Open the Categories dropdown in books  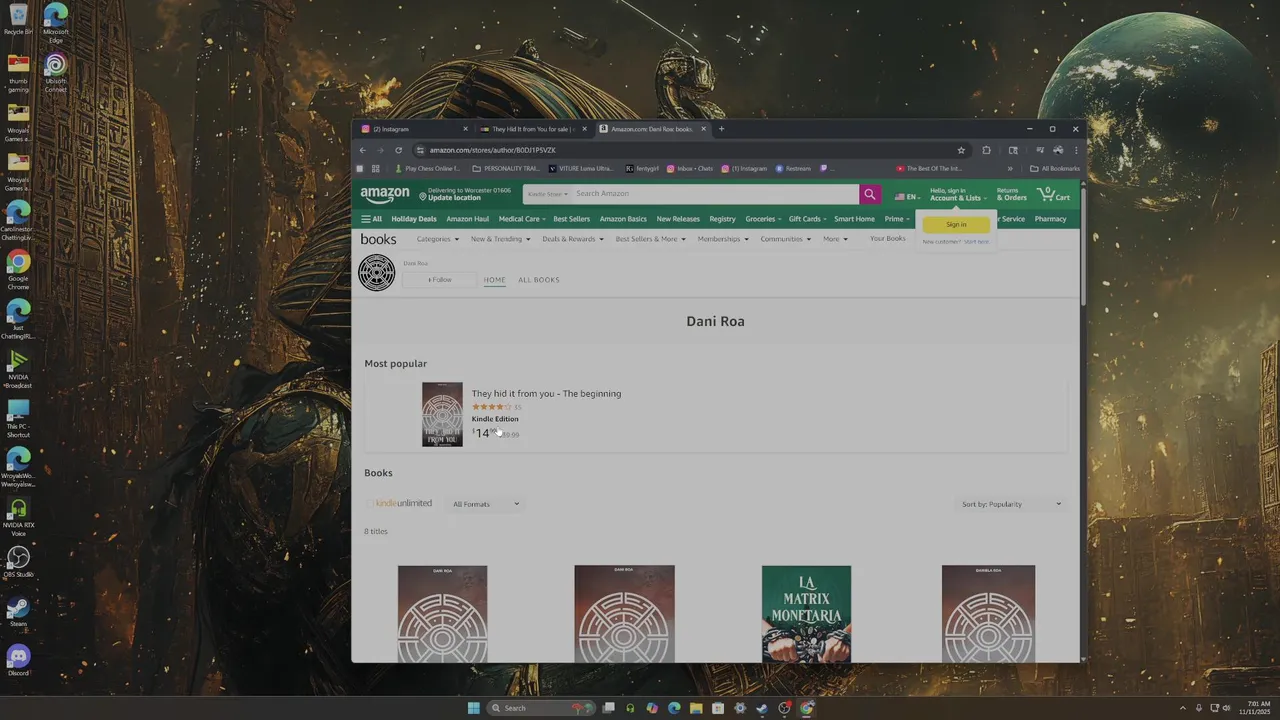438,239
